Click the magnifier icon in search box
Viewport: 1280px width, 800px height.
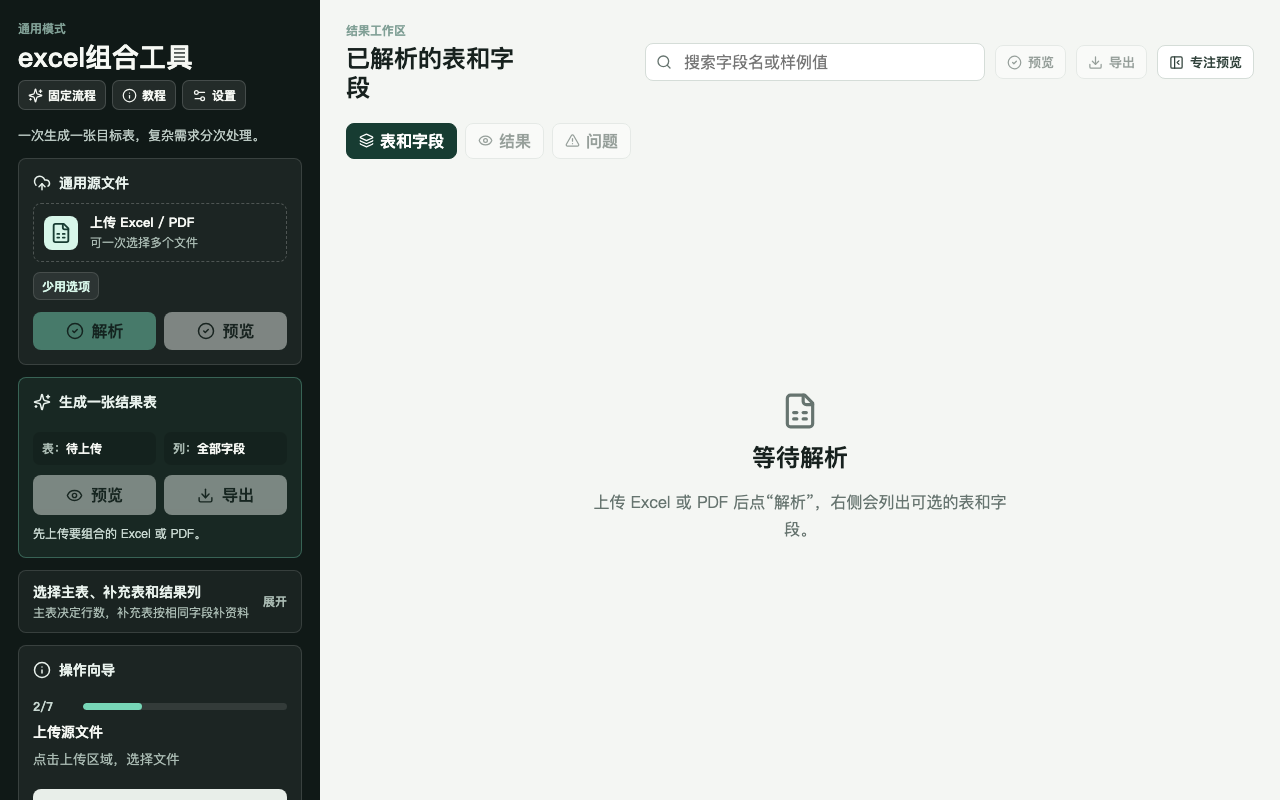(x=664, y=62)
